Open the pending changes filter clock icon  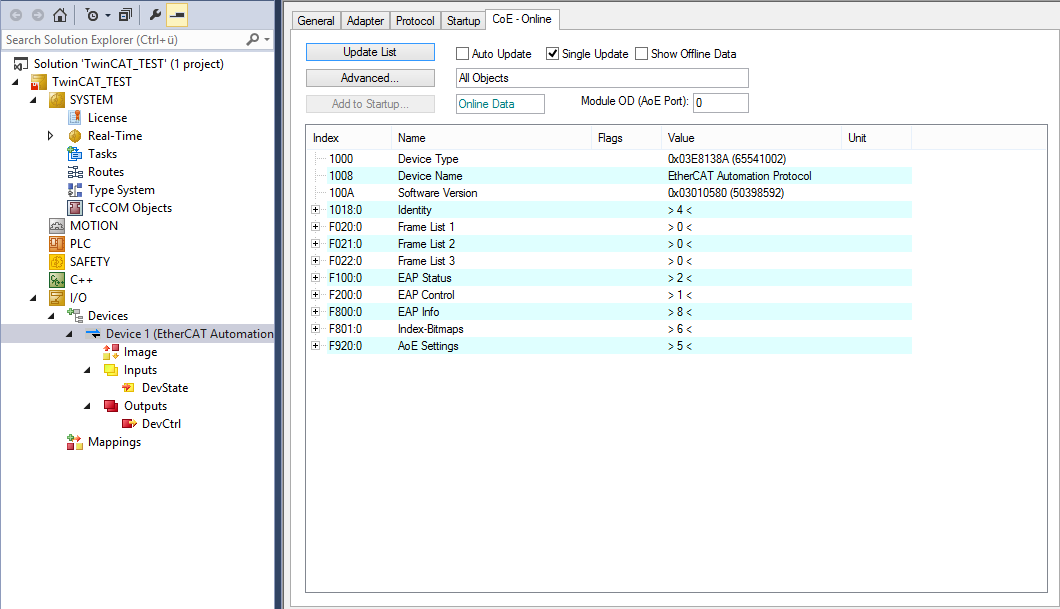pos(93,15)
